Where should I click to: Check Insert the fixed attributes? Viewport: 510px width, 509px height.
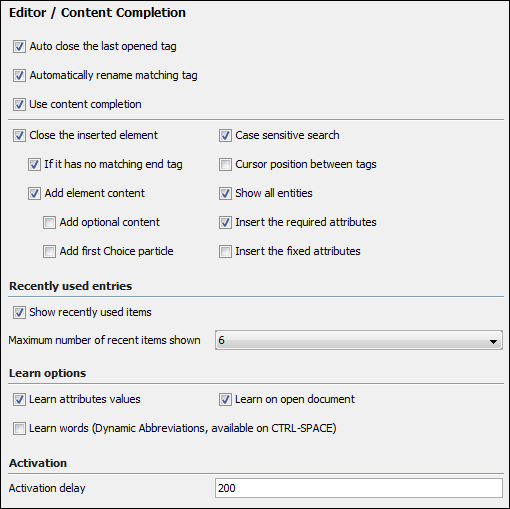225,252
